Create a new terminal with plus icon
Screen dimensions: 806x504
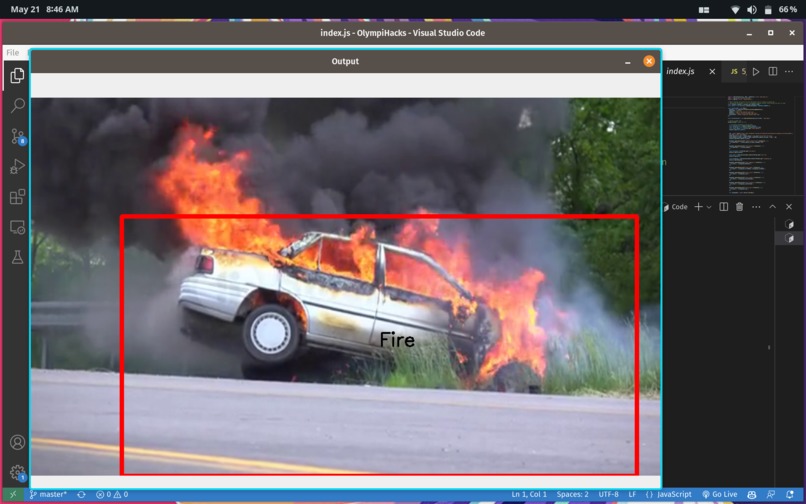coord(698,207)
